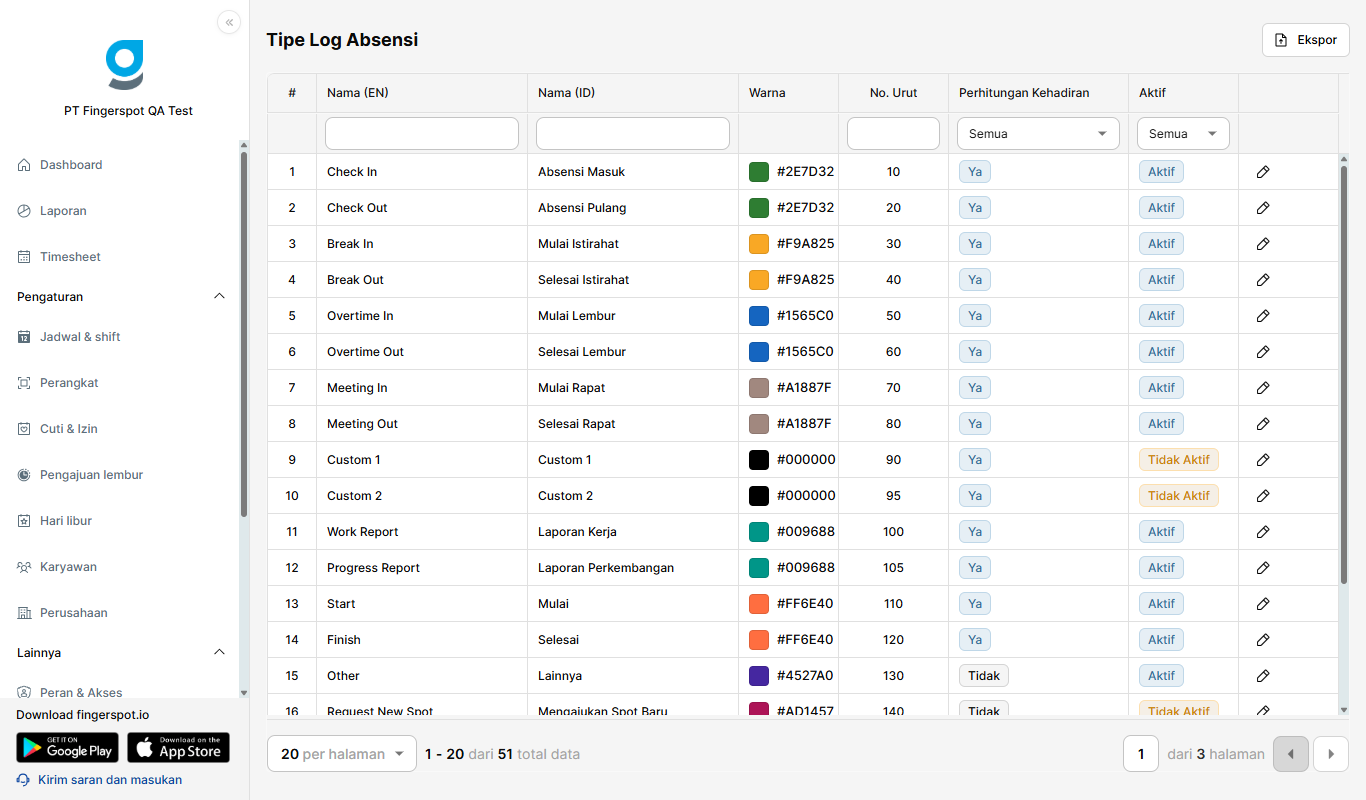This screenshot has height=800, width=1366.
Task: Edit the Break In log type
Action: click(1263, 244)
